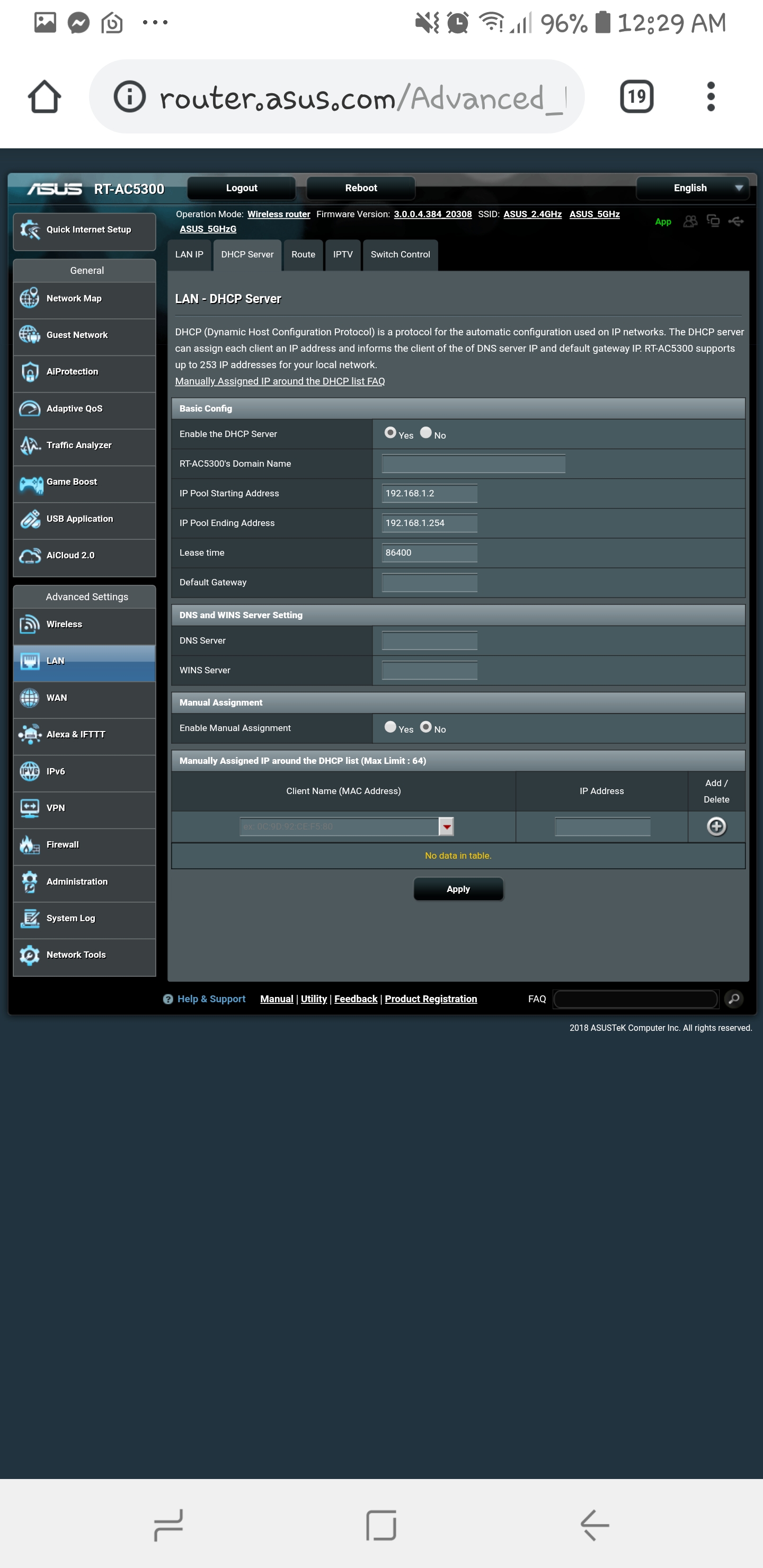Screen dimensions: 763x1568
Task: Open Manually Assigned IP FAQ link
Action: coord(280,381)
